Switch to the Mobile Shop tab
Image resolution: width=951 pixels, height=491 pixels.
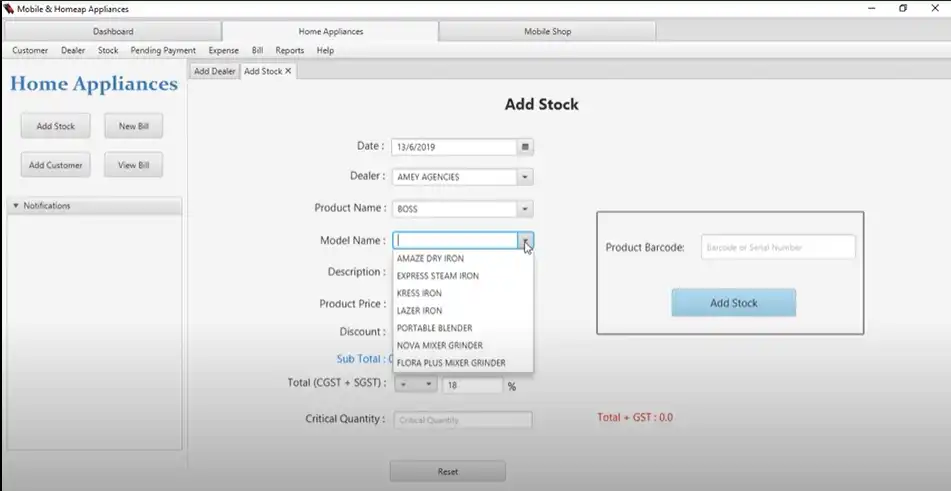tap(547, 32)
